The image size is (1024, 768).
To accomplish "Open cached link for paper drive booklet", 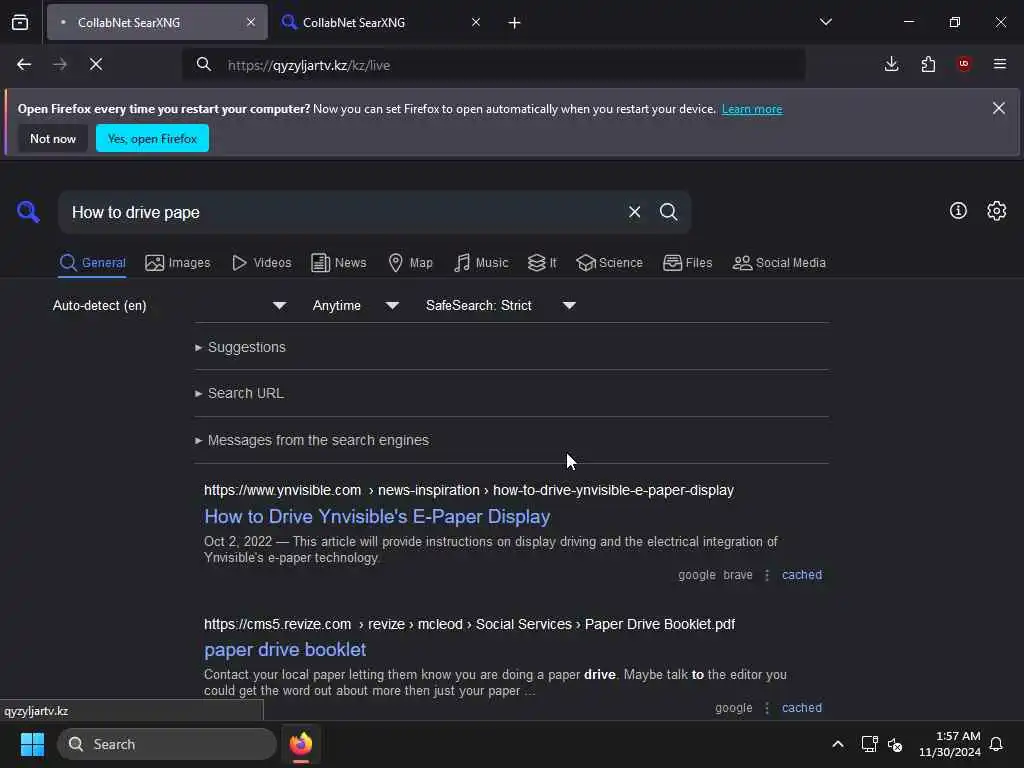I will click(802, 707).
